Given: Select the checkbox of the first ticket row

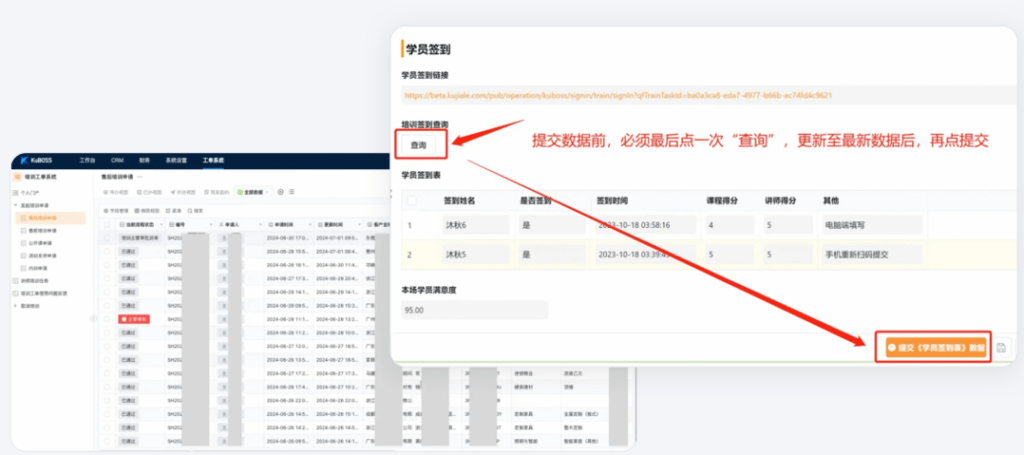Looking at the screenshot, I should pyautogui.click(x=108, y=239).
